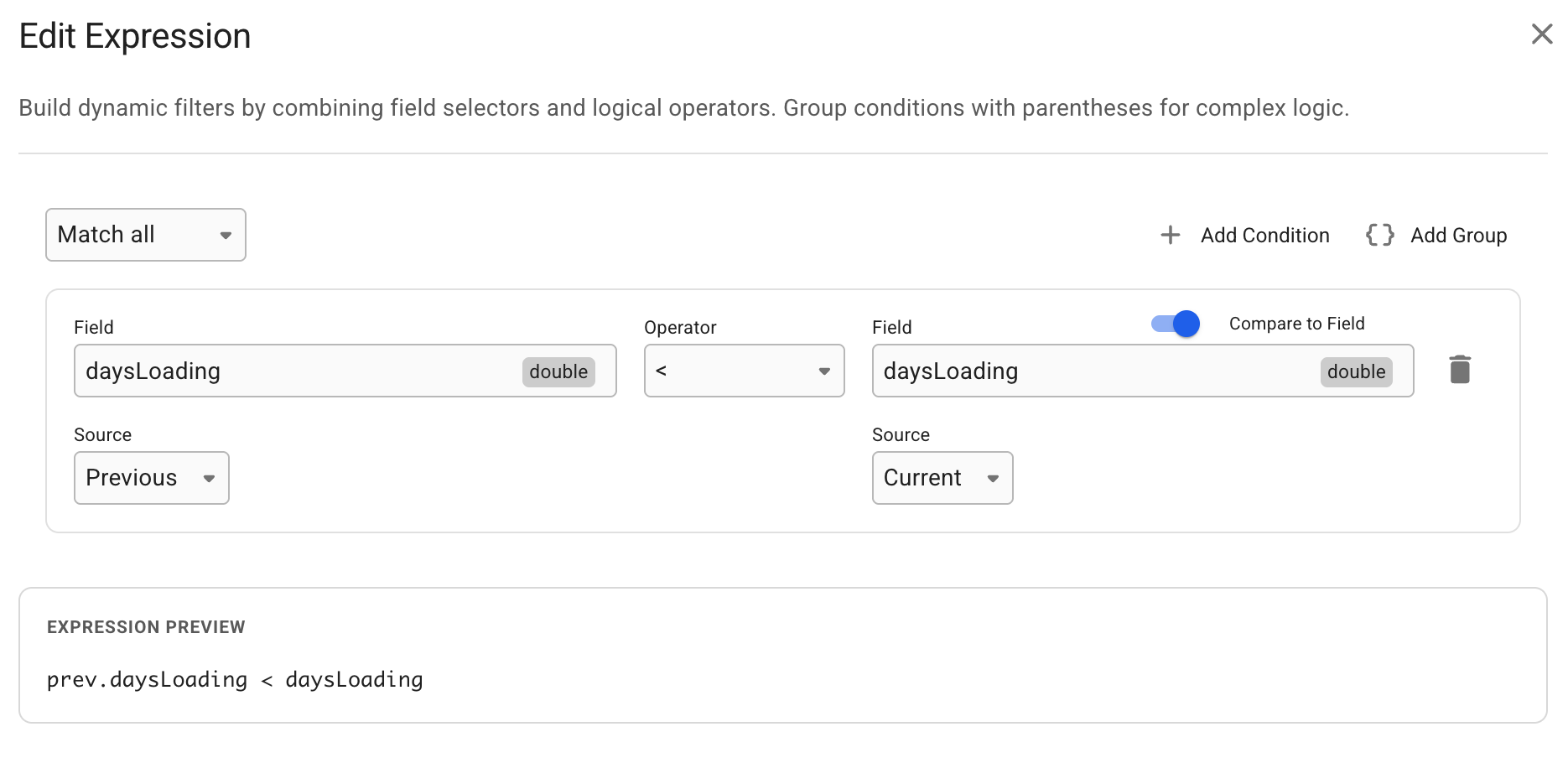Click the right daysLoading comparison field
The width and height of the screenshot is (1568, 763).
1090,371
